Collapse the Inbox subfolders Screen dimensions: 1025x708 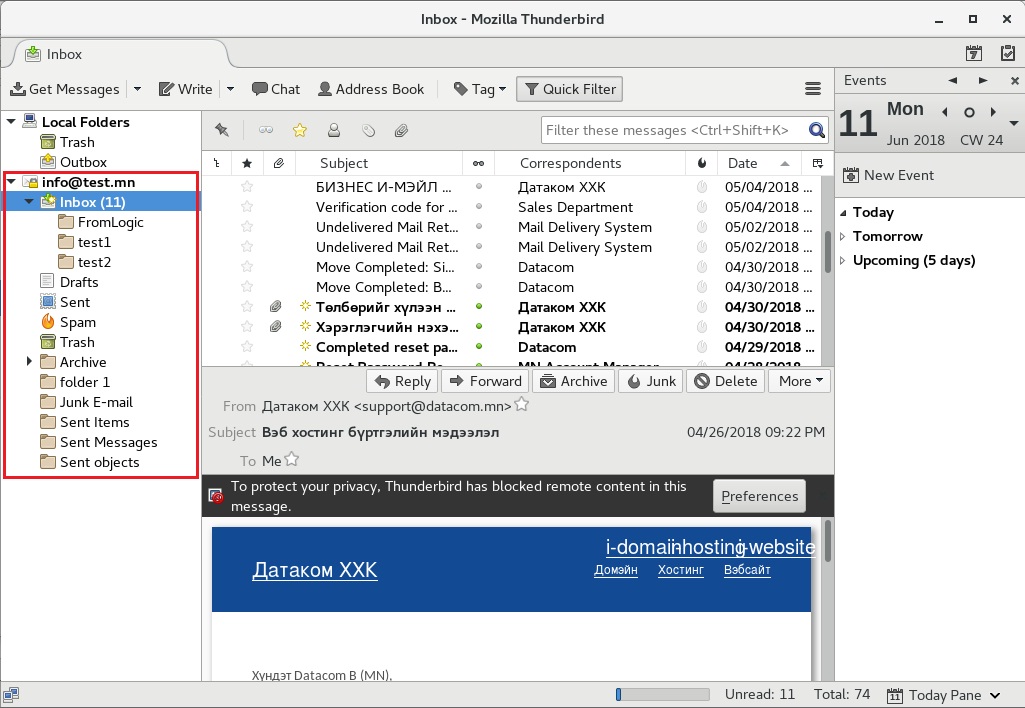29,202
